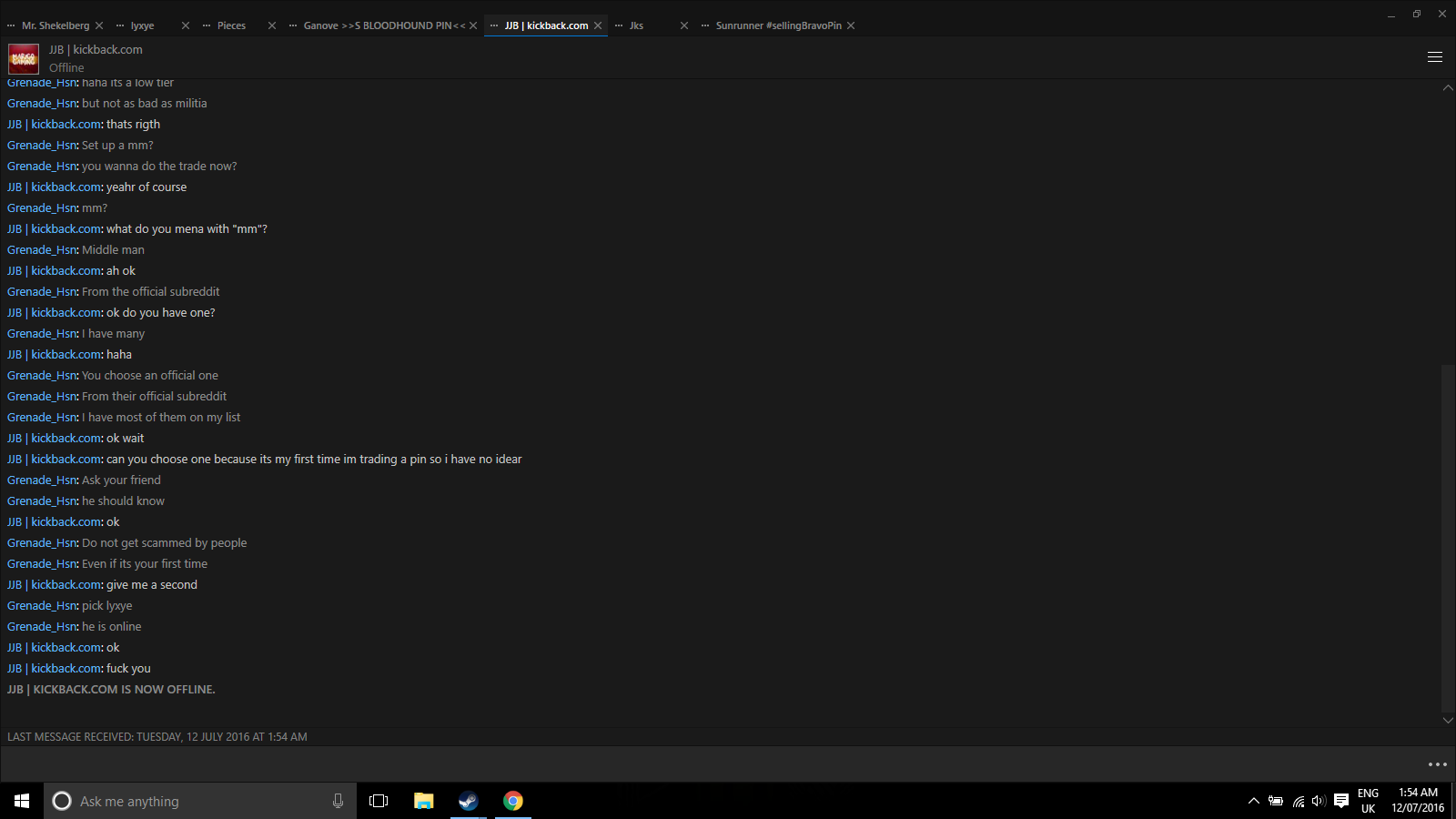
Task: Click Grenade_Hsn's name on the "Middle man" line
Action: [x=42, y=250]
